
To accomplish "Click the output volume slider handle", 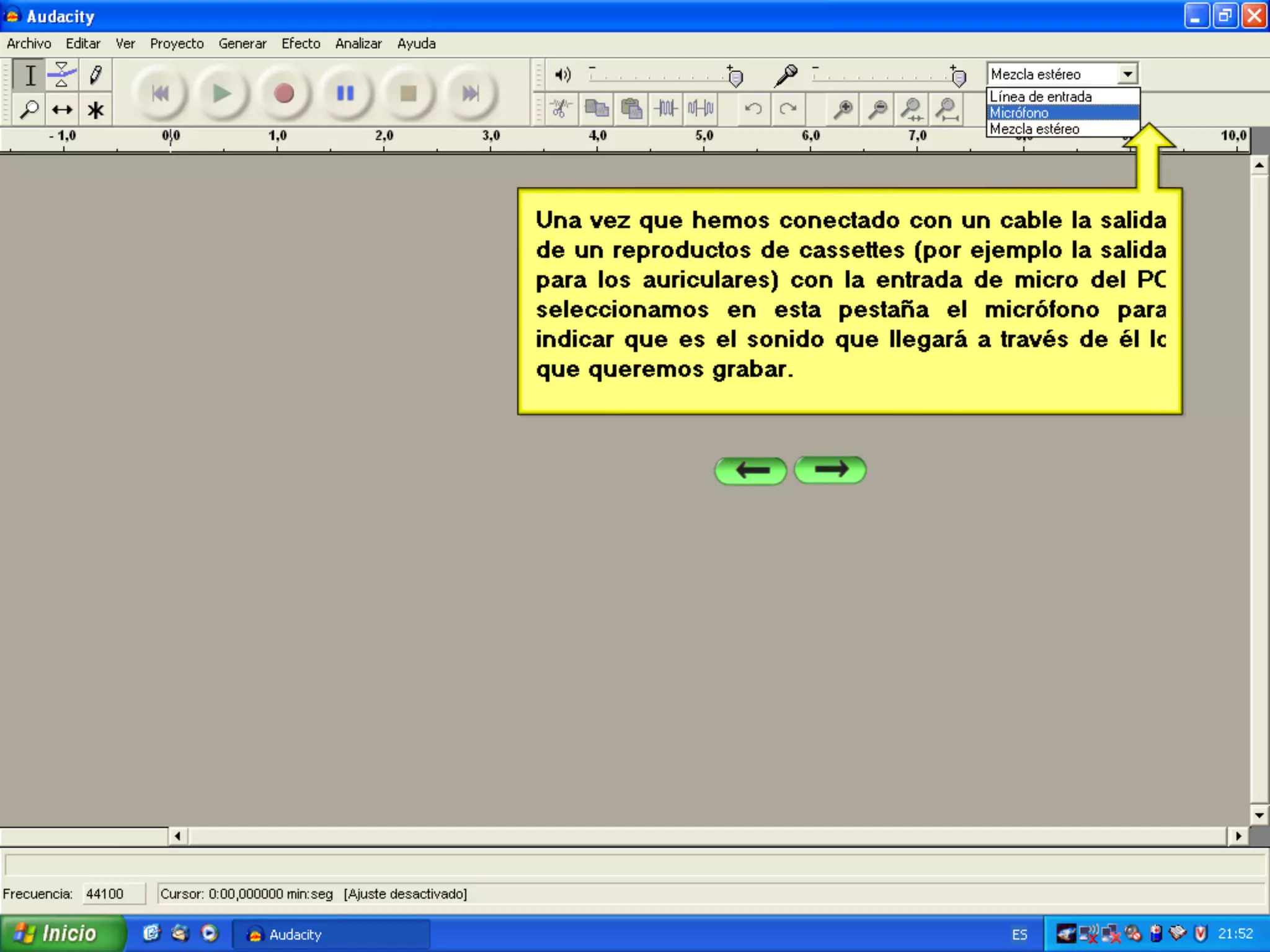I will point(735,77).
